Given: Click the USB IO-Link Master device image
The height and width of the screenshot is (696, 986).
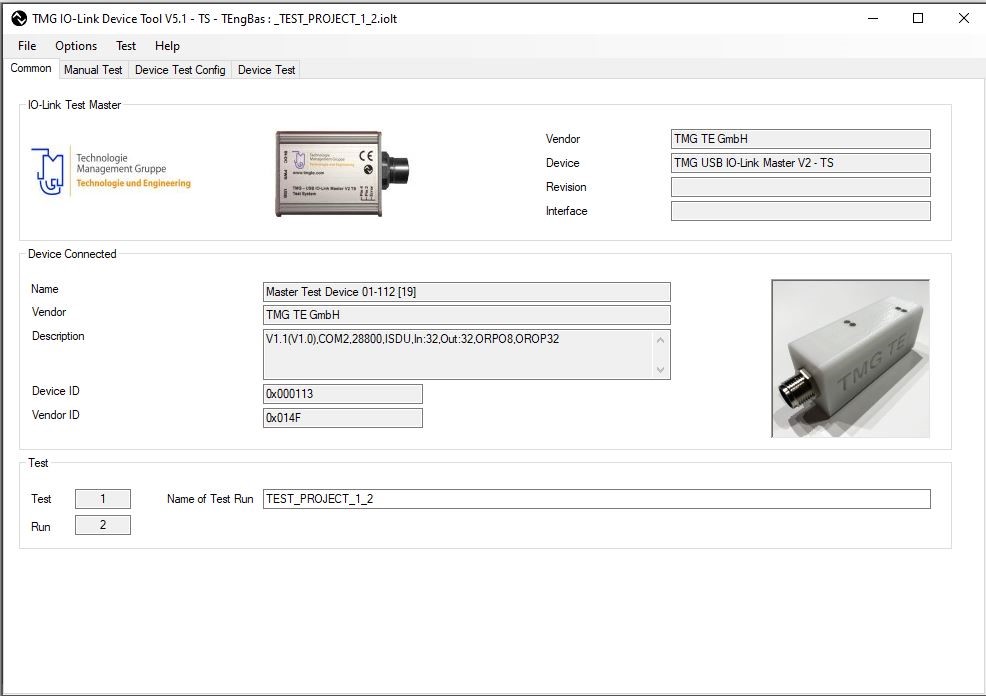Looking at the screenshot, I should [x=341, y=174].
